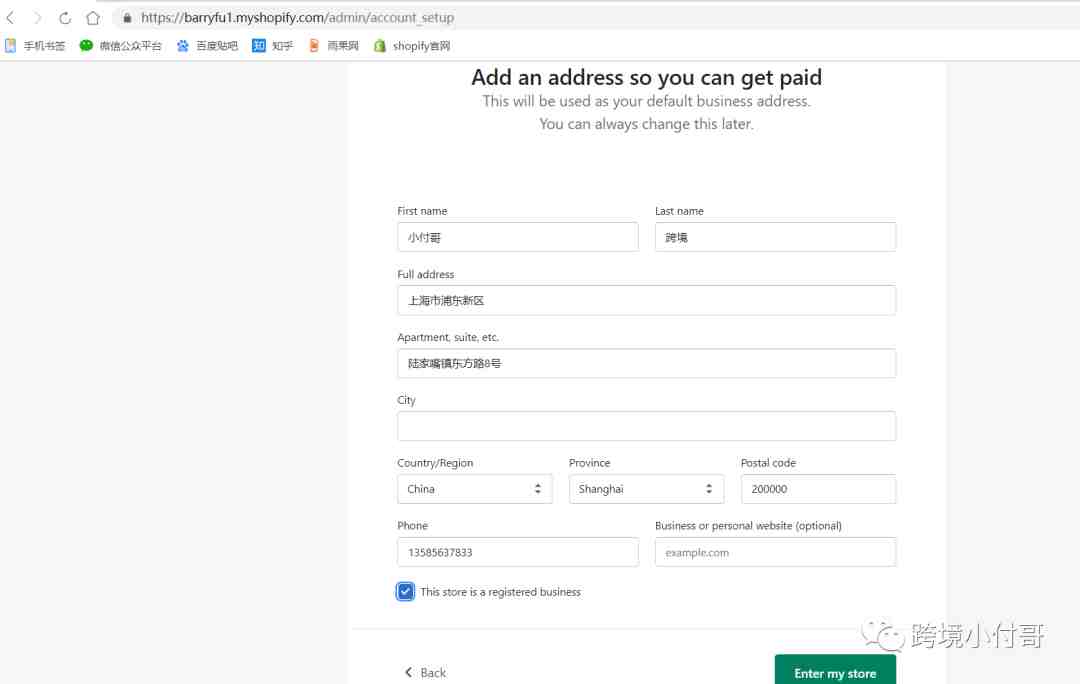Expand the Province dropdown showing Shanghai
The image size is (1080, 684).
click(x=646, y=489)
